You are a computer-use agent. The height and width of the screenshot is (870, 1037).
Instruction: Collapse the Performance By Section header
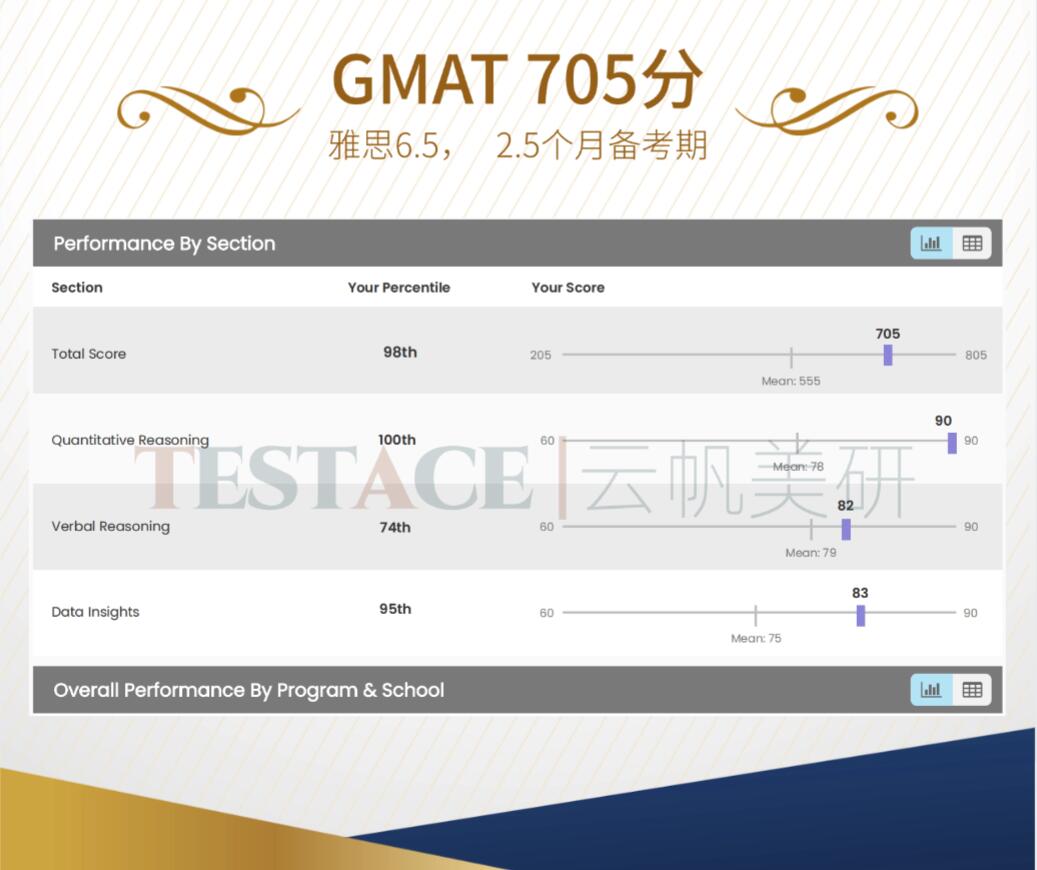tap(164, 244)
